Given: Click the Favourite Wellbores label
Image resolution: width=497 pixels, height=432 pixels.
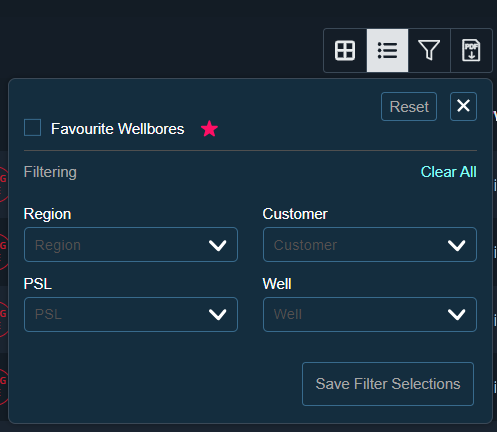Looking at the screenshot, I should coord(117,129).
